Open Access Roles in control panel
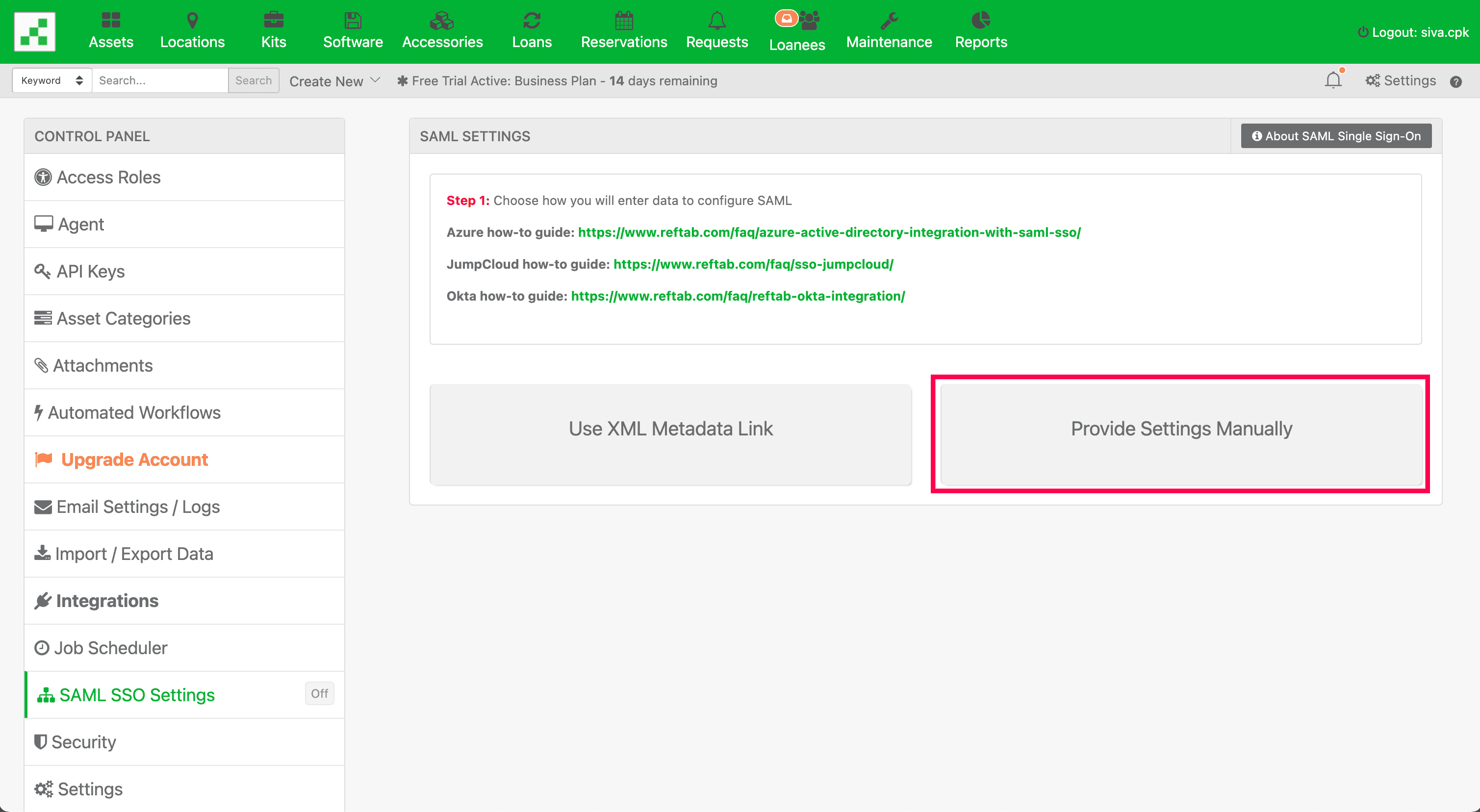Image resolution: width=1480 pixels, height=812 pixels. (108, 177)
